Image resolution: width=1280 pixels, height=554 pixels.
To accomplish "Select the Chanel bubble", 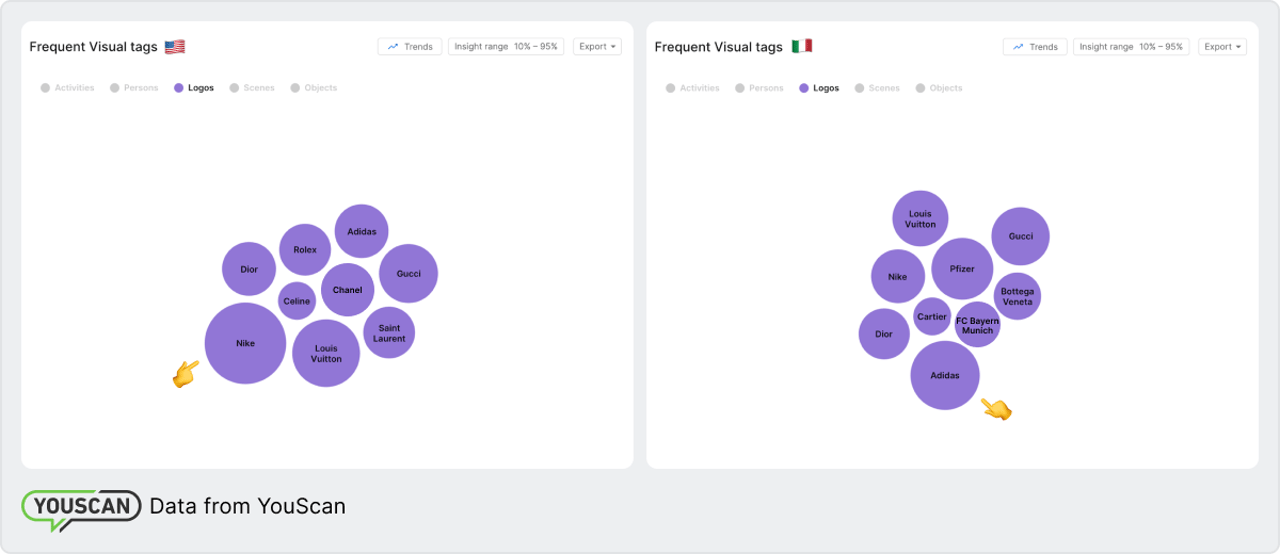I will [348, 290].
